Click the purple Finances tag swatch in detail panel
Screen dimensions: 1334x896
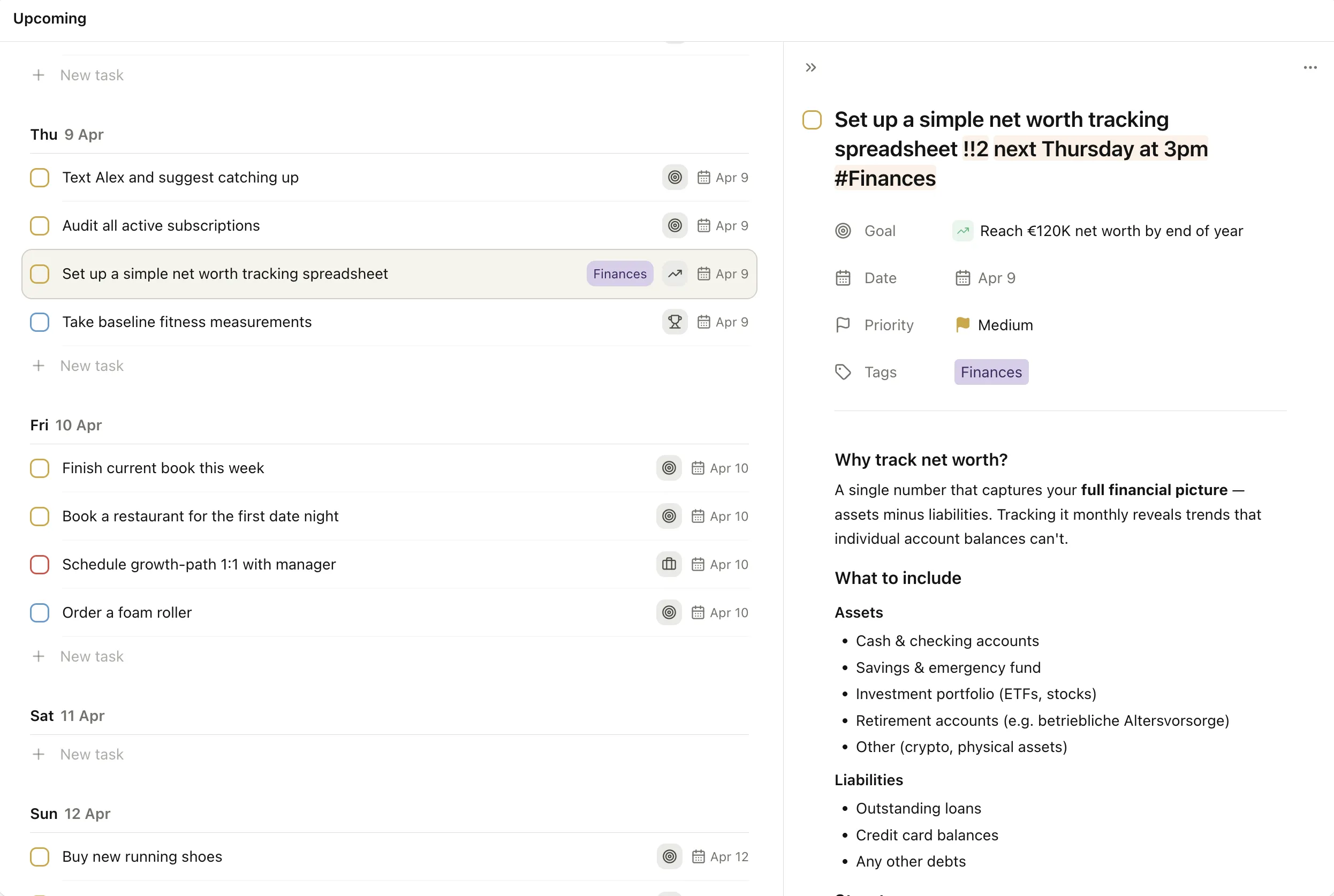coord(991,372)
